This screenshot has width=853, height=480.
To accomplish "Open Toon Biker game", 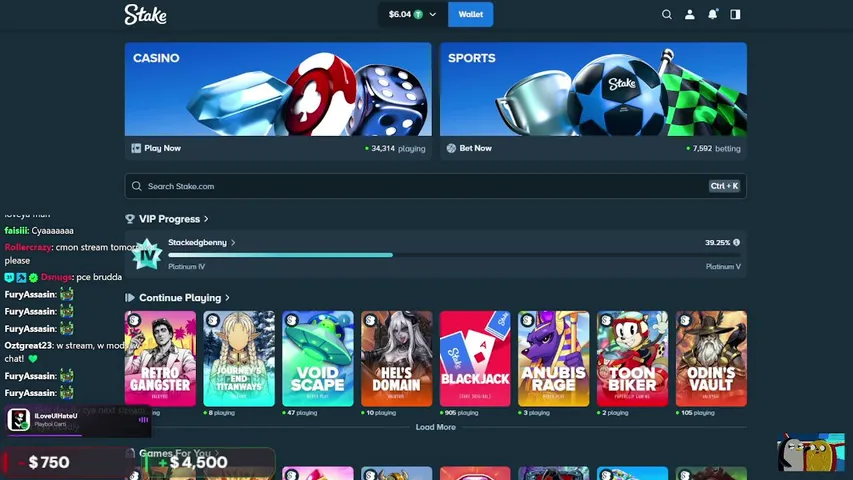I will pyautogui.click(x=632, y=359).
